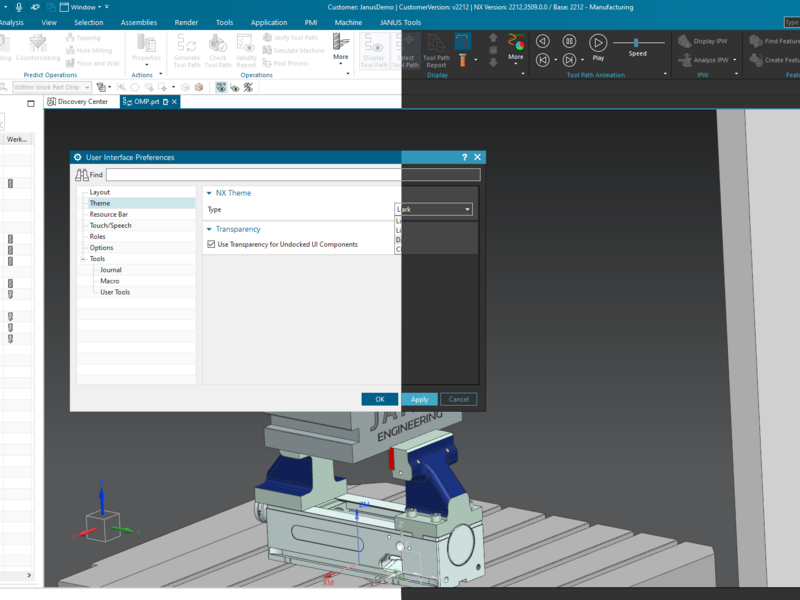The image size is (800, 600).
Task: Toggle Use Transparency for Undocked UI Components
Action: [211, 244]
